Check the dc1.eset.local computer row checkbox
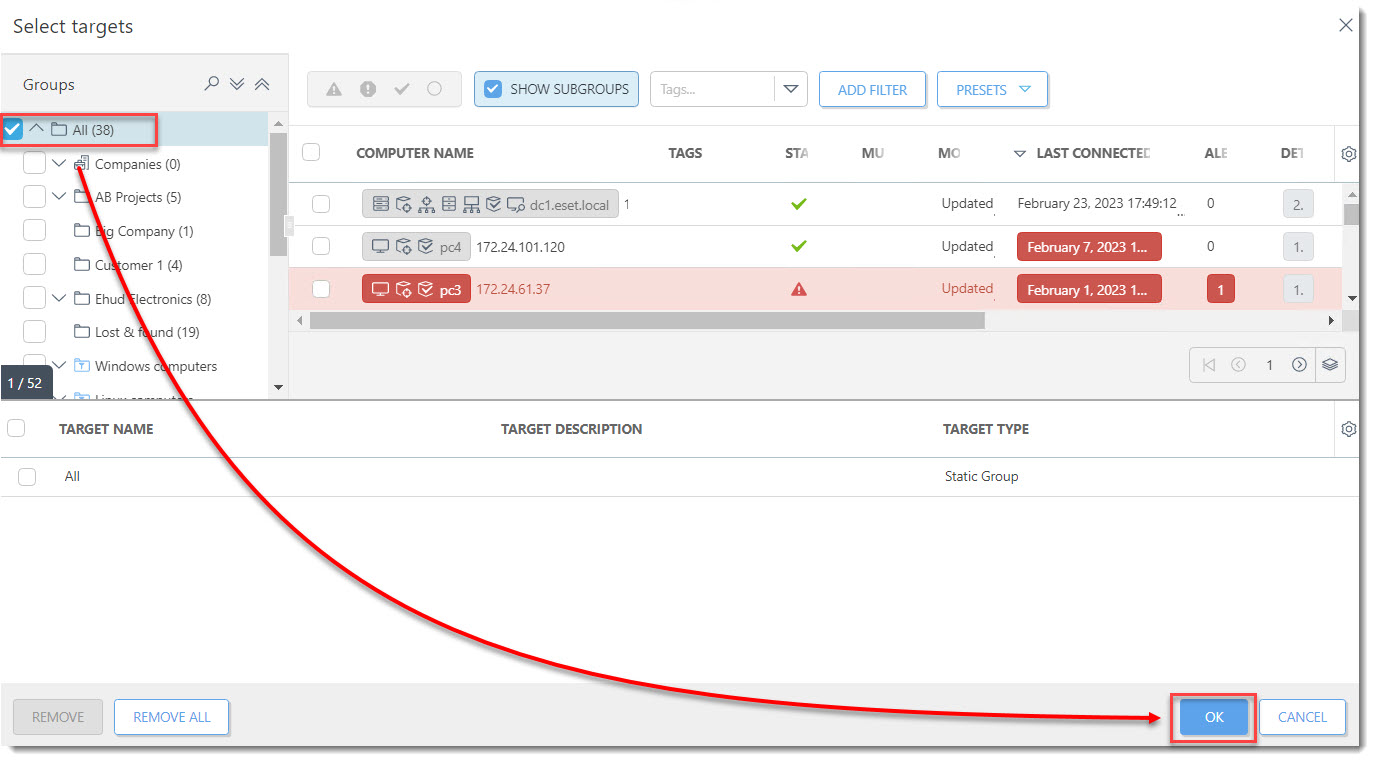Image resolution: width=1374 pixels, height=761 pixels. pyautogui.click(x=321, y=204)
